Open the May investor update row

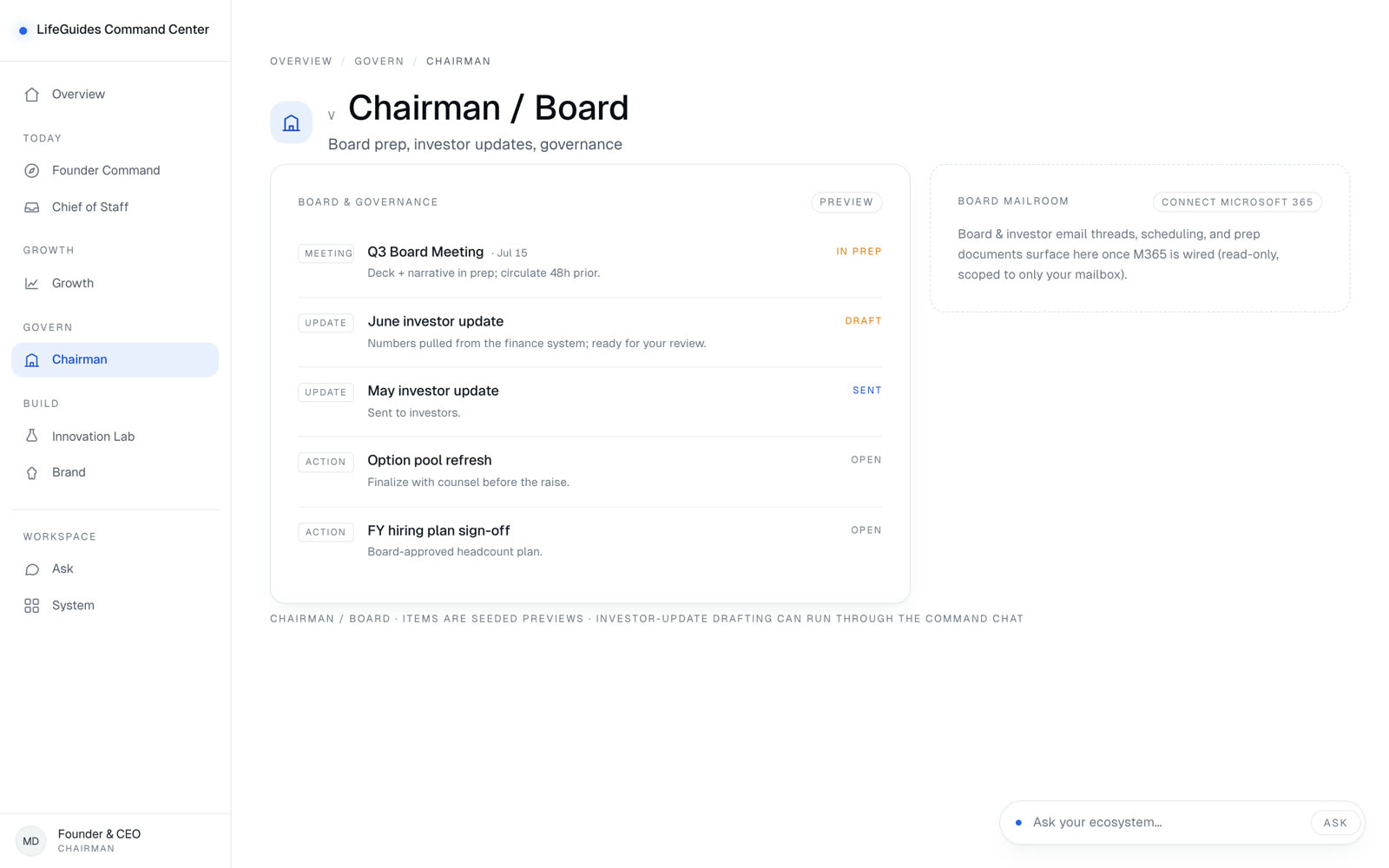(x=590, y=402)
